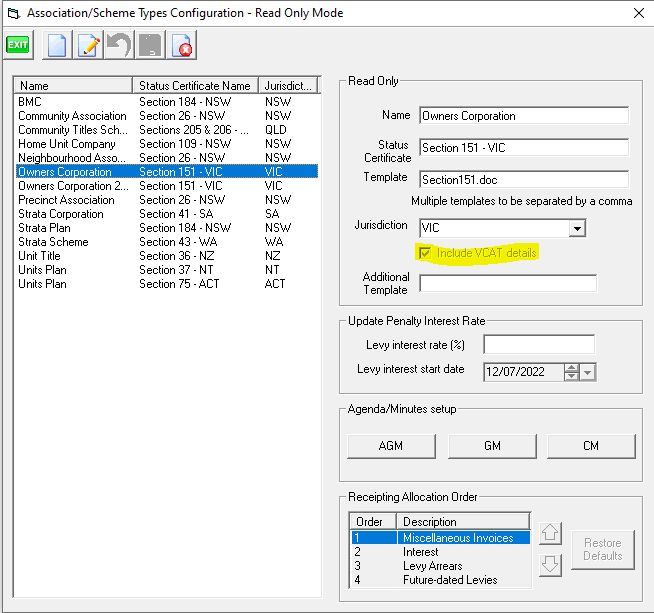Select the Unit Title row

[167, 256]
